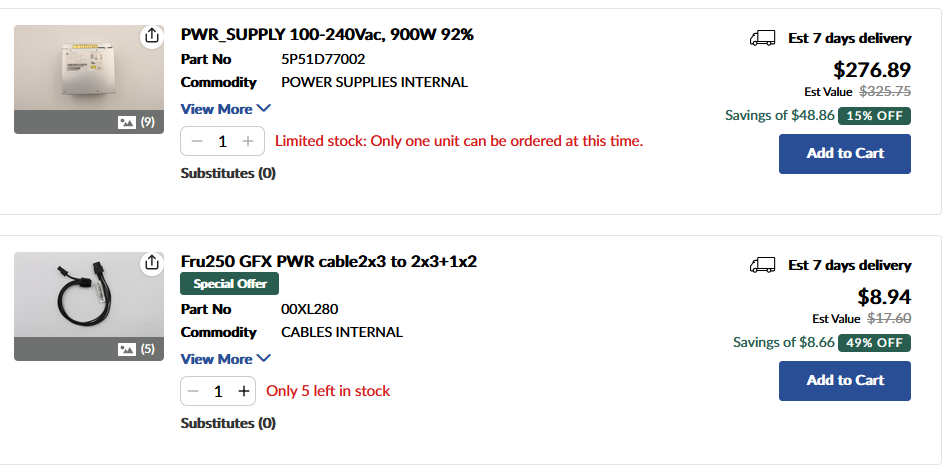
Task: Open Fru250 GFX PWR cable title link
Action: coord(328,262)
